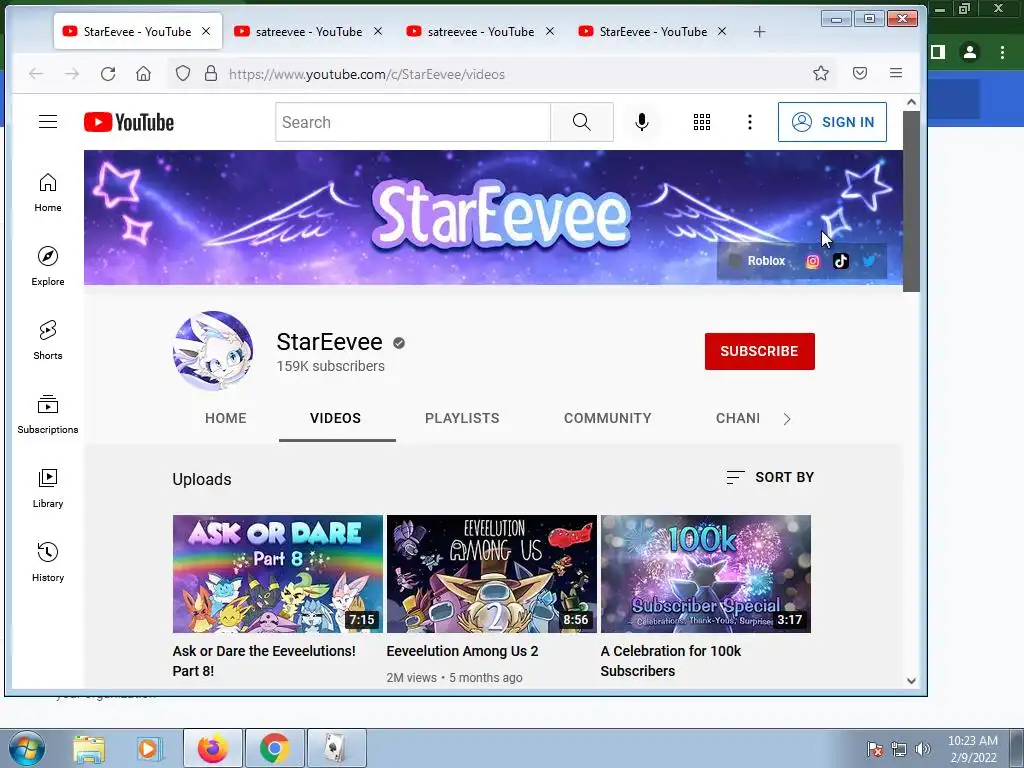The image size is (1024, 768).
Task: Open the tracking protection shield panel
Action: tap(183, 73)
